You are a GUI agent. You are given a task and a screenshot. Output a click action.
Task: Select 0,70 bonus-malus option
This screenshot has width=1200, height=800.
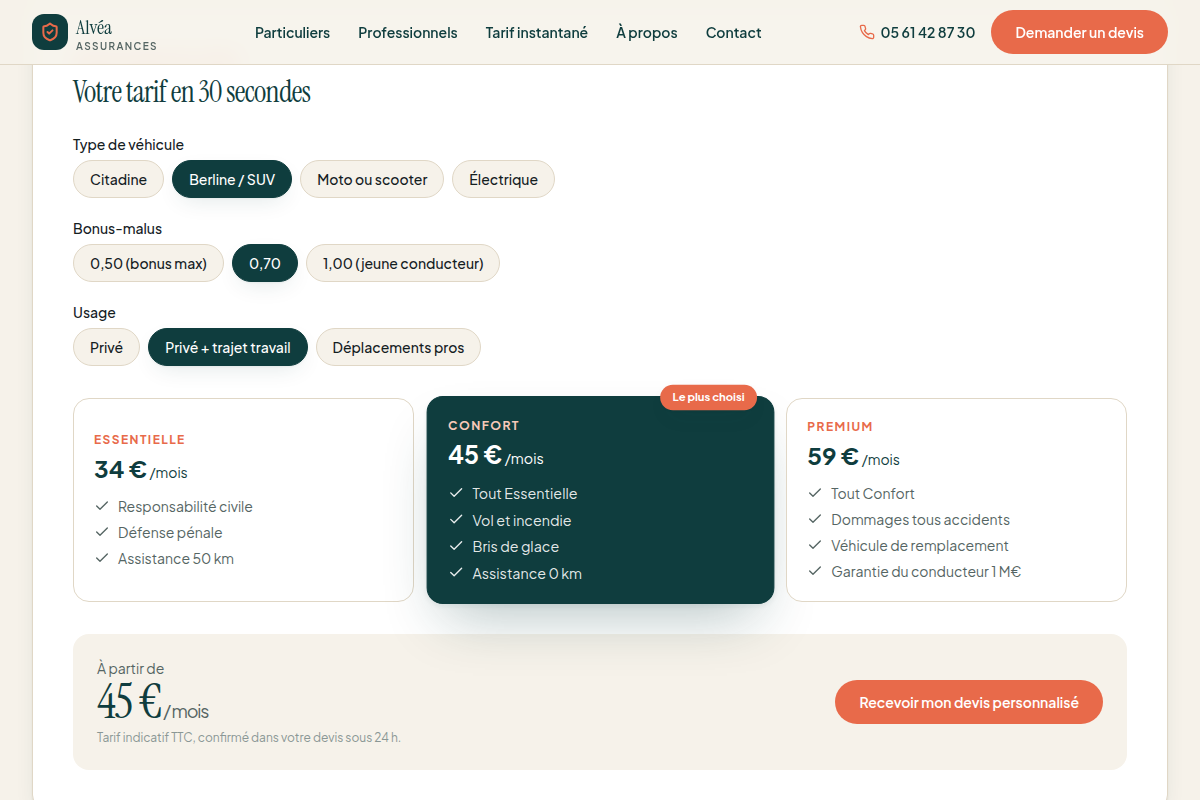coord(265,263)
